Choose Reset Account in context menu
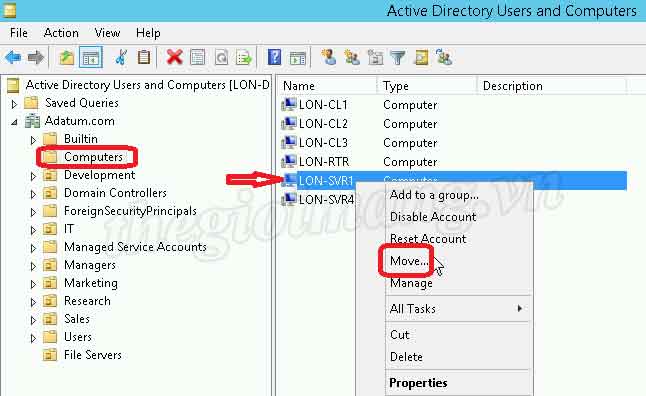 tap(428, 239)
